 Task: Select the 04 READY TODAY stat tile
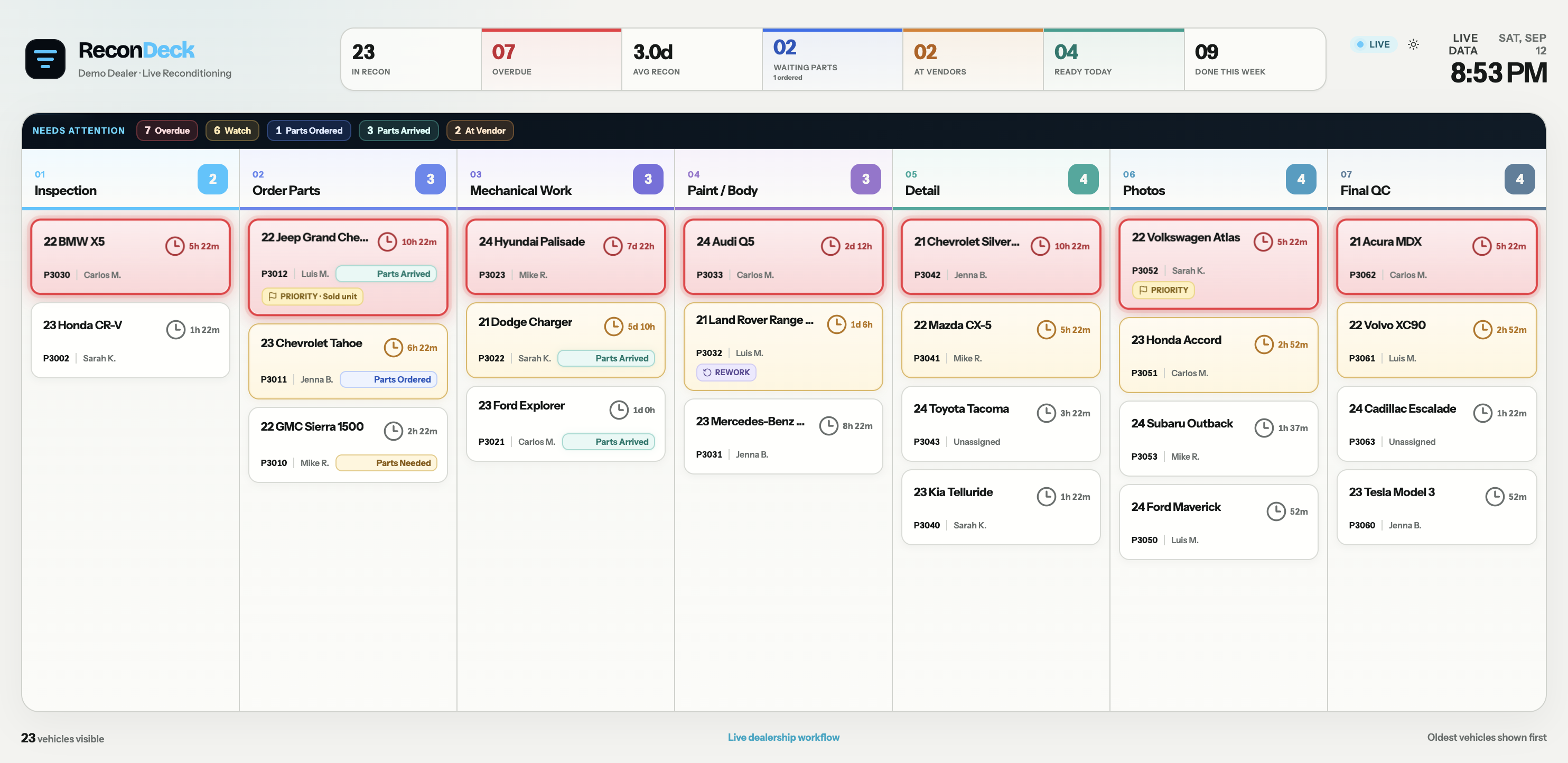click(1114, 59)
